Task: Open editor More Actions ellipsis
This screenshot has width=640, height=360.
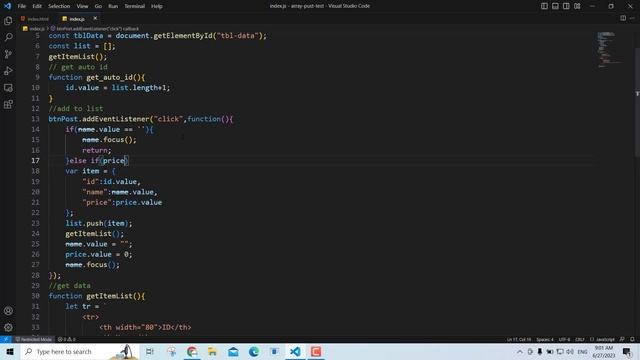Action: coord(632,18)
